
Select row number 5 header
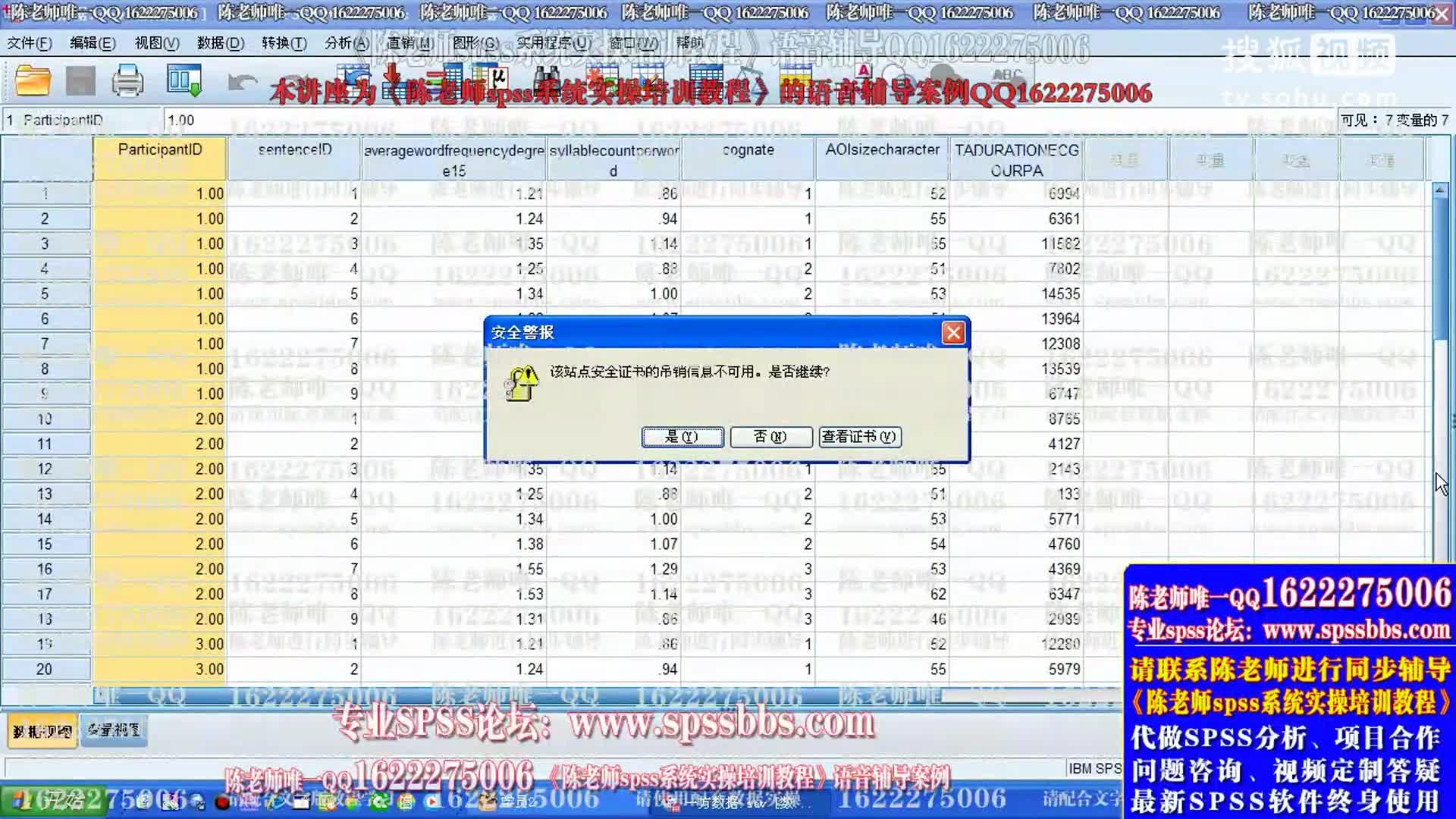pyautogui.click(x=45, y=293)
